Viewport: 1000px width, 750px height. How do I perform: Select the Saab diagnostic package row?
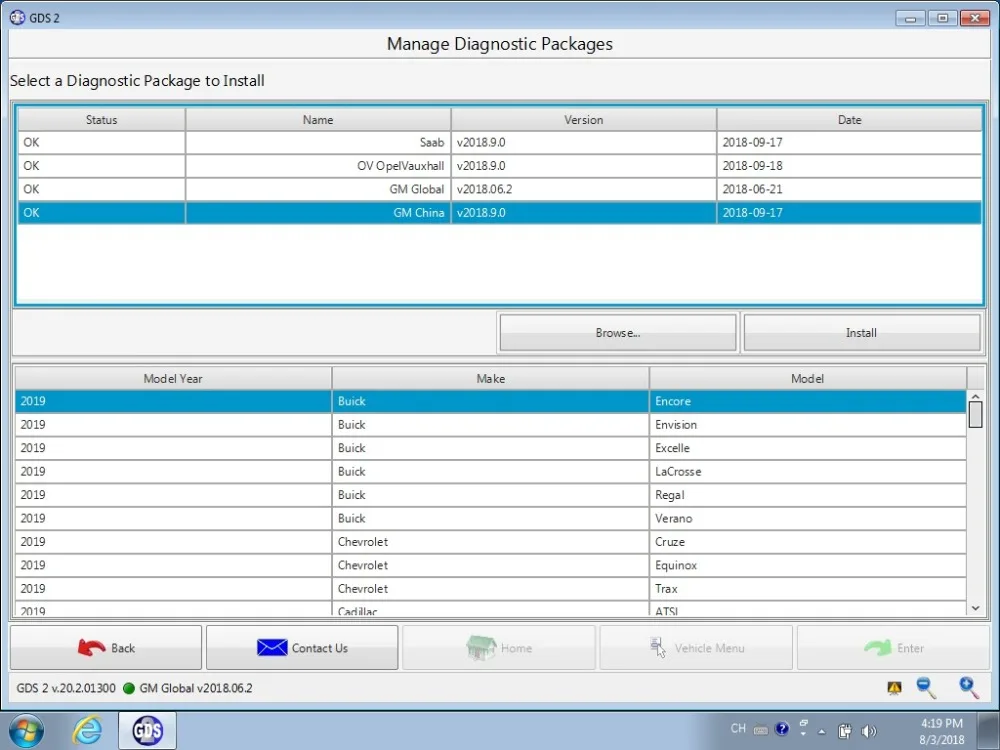[499, 142]
